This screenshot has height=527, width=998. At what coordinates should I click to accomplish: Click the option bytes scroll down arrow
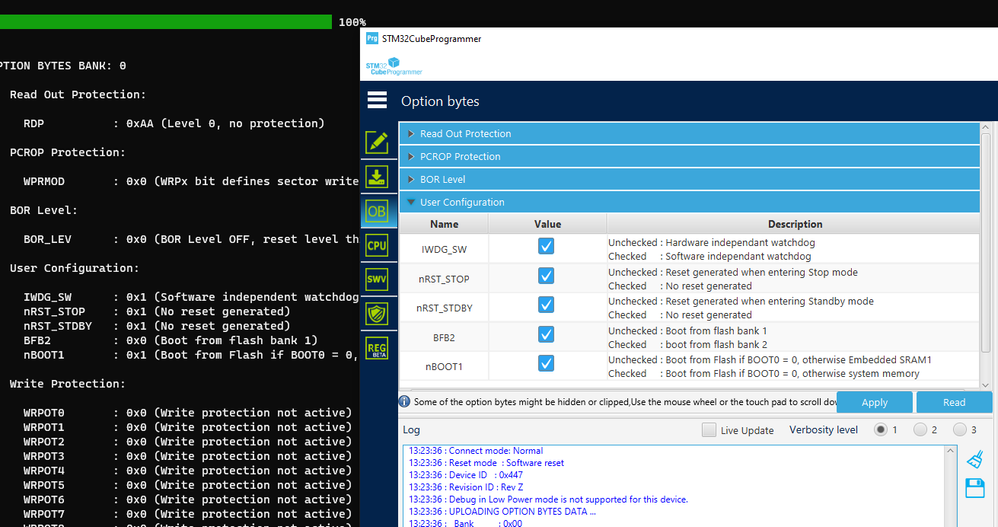click(x=985, y=385)
